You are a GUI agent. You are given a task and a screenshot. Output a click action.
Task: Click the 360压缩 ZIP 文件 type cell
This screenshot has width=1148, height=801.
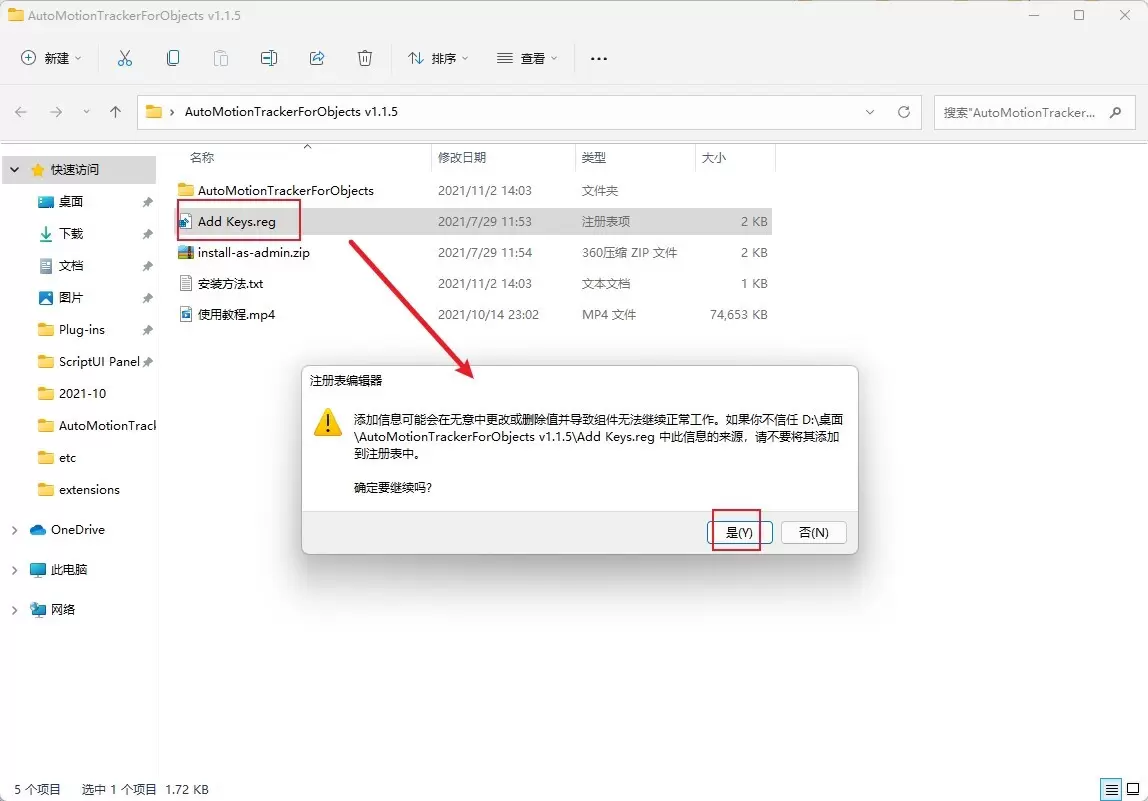[630, 253]
